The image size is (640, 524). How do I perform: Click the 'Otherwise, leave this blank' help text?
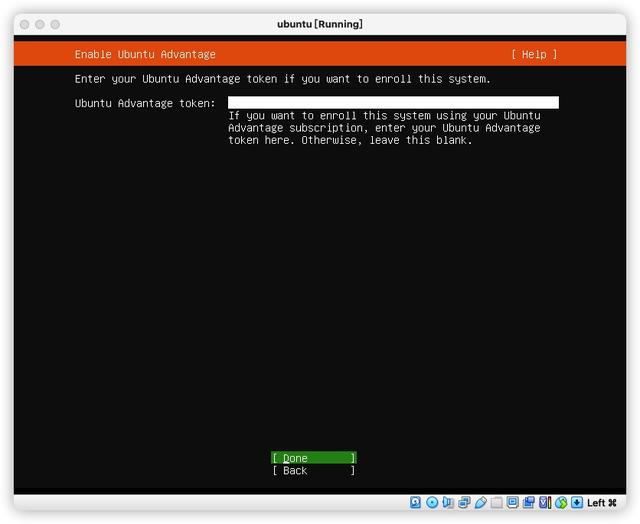(387, 140)
